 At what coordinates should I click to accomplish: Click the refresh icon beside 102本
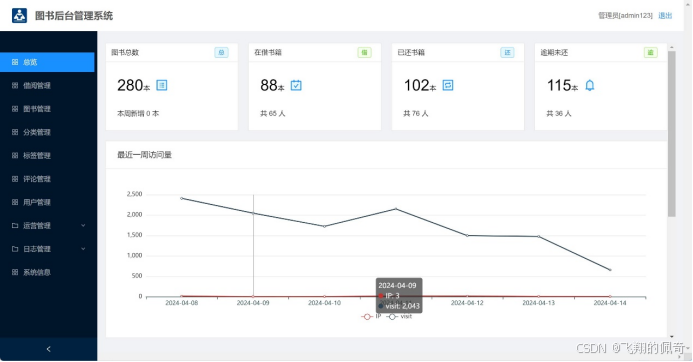click(x=448, y=85)
